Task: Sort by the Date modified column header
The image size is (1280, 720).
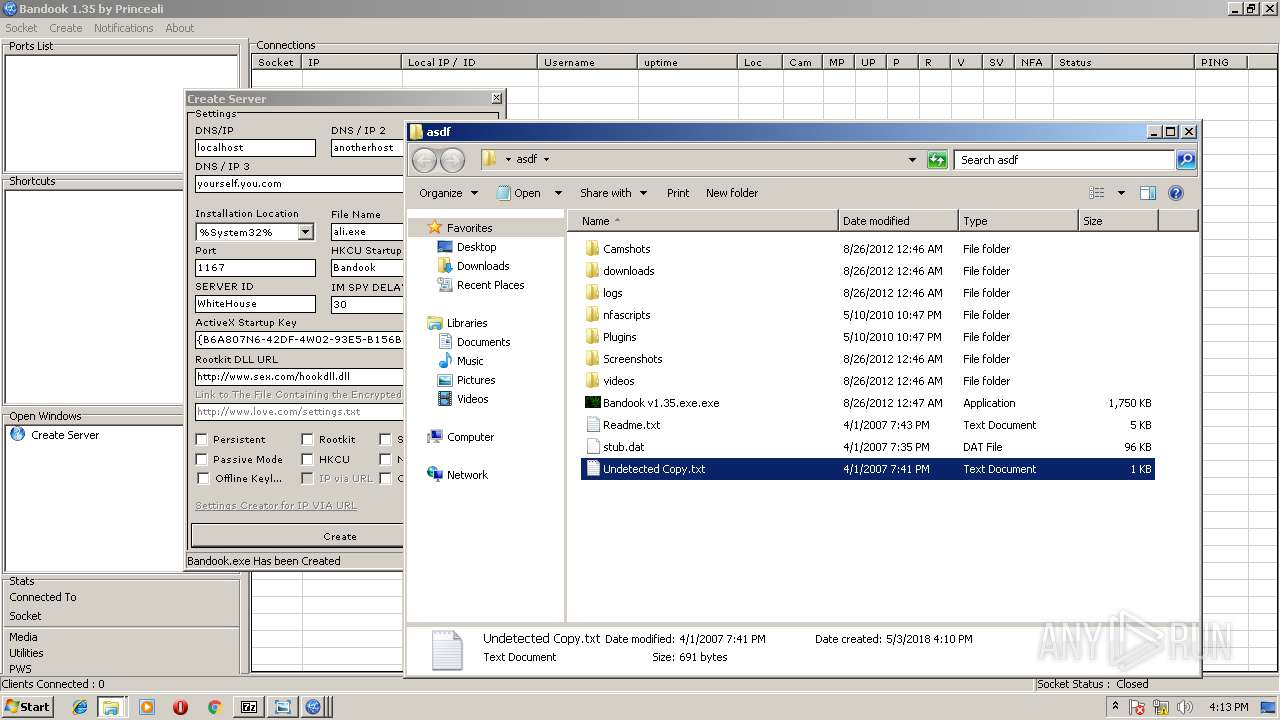Action: [x=899, y=221]
